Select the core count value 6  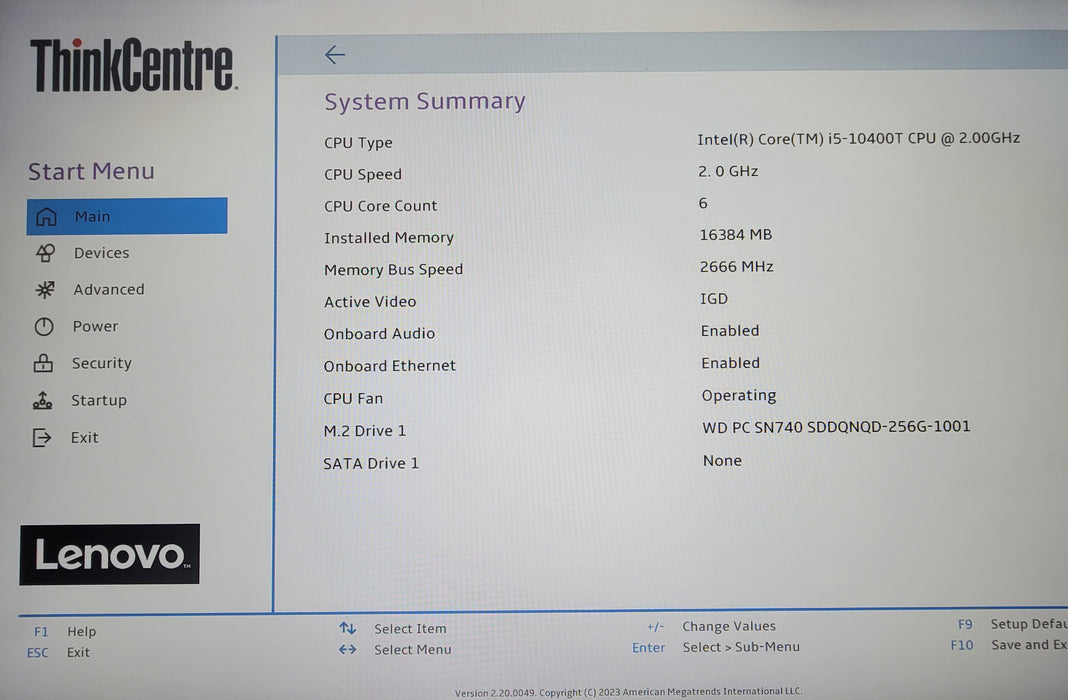click(x=703, y=203)
